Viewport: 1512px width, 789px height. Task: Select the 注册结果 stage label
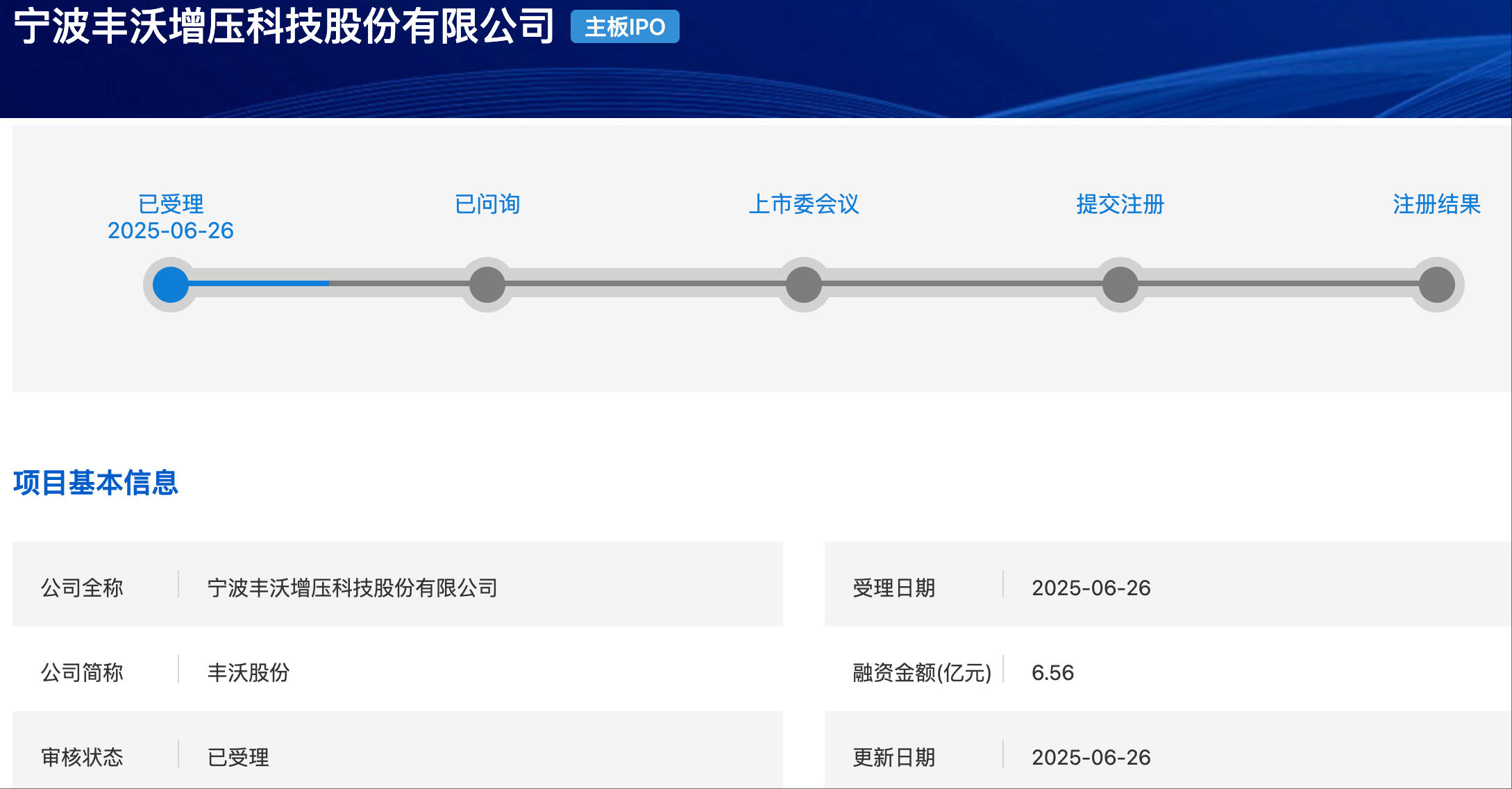coord(1437,204)
